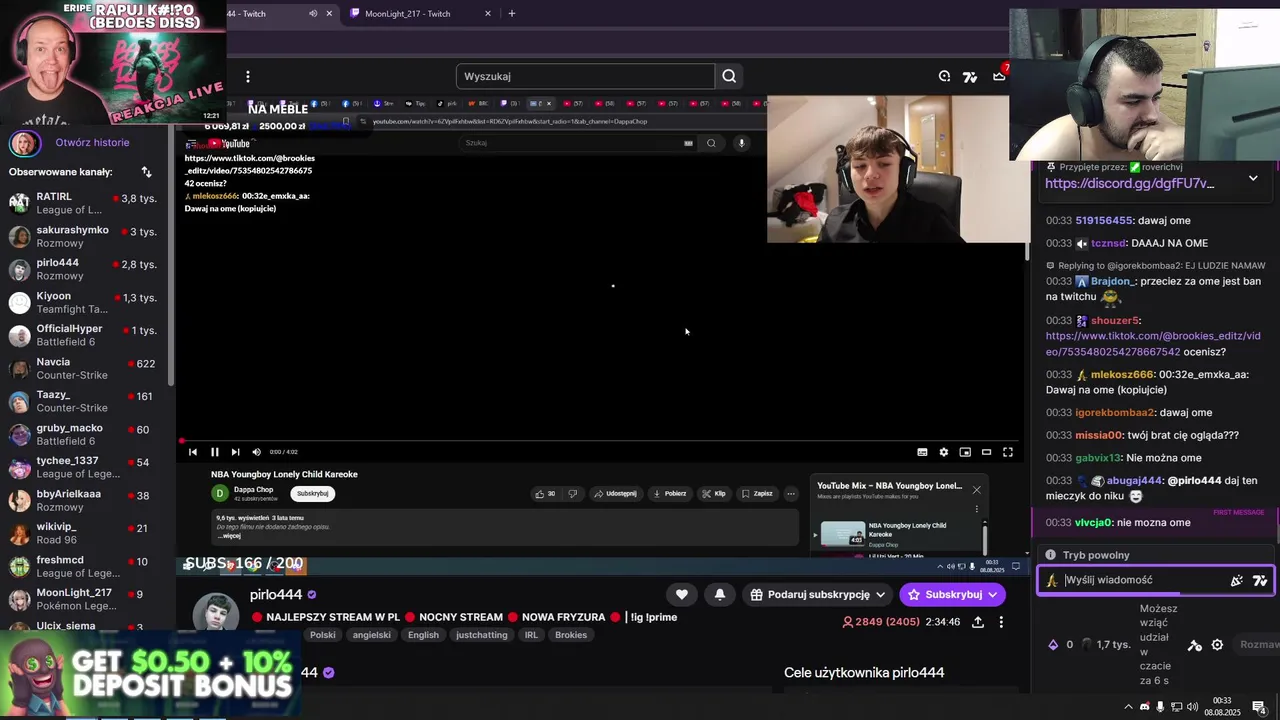Screen dimensions: 1280x720
Task: Open three-dot menu beside stream share icon
Action: (1001, 622)
